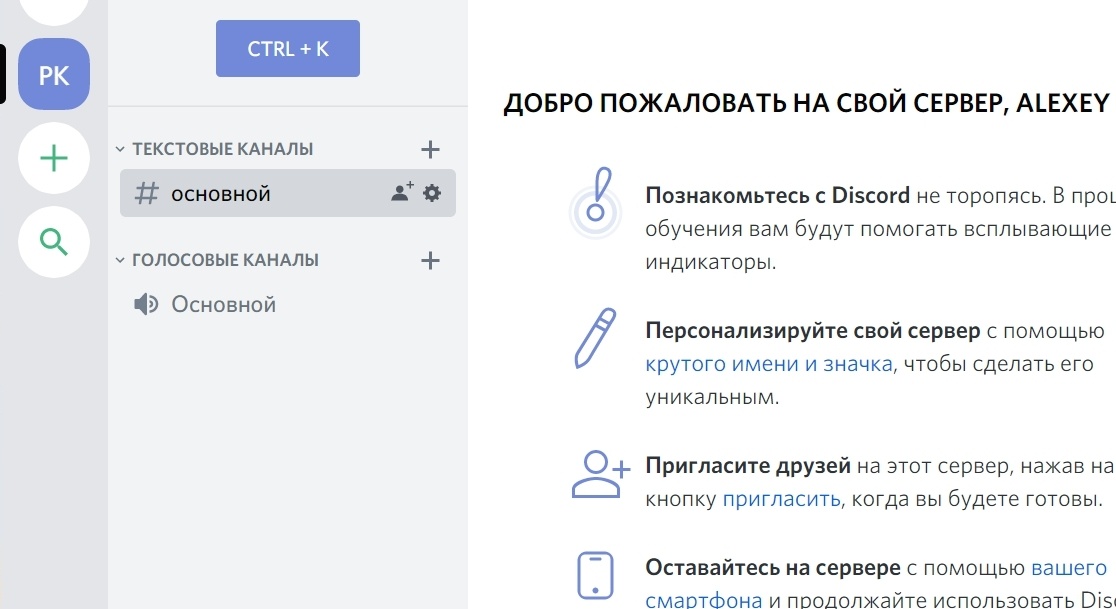This screenshot has width=1116, height=609.
Task: Create a text channel with the plus
Action: pos(430,148)
